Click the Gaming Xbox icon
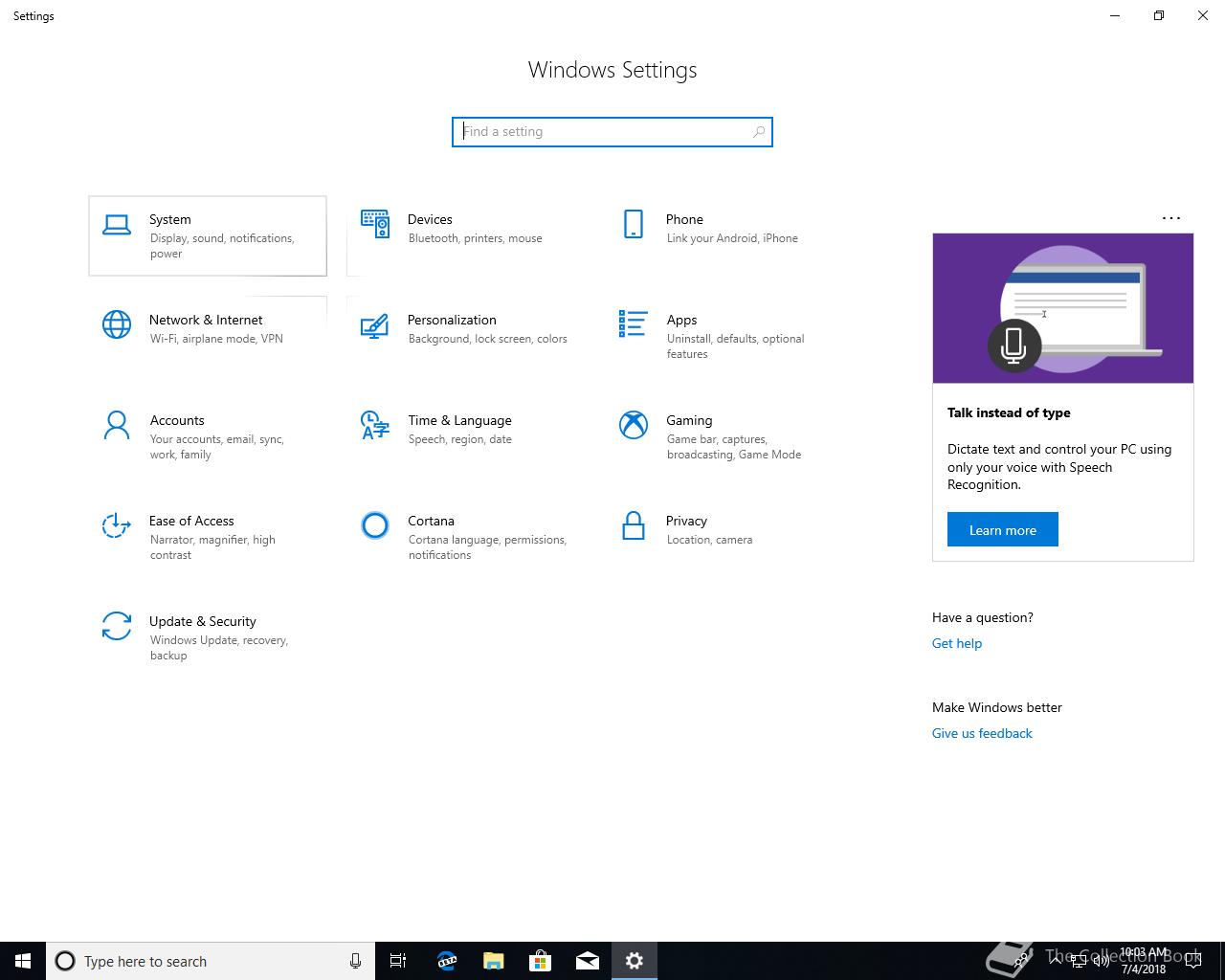Image resolution: width=1225 pixels, height=980 pixels. (x=633, y=425)
